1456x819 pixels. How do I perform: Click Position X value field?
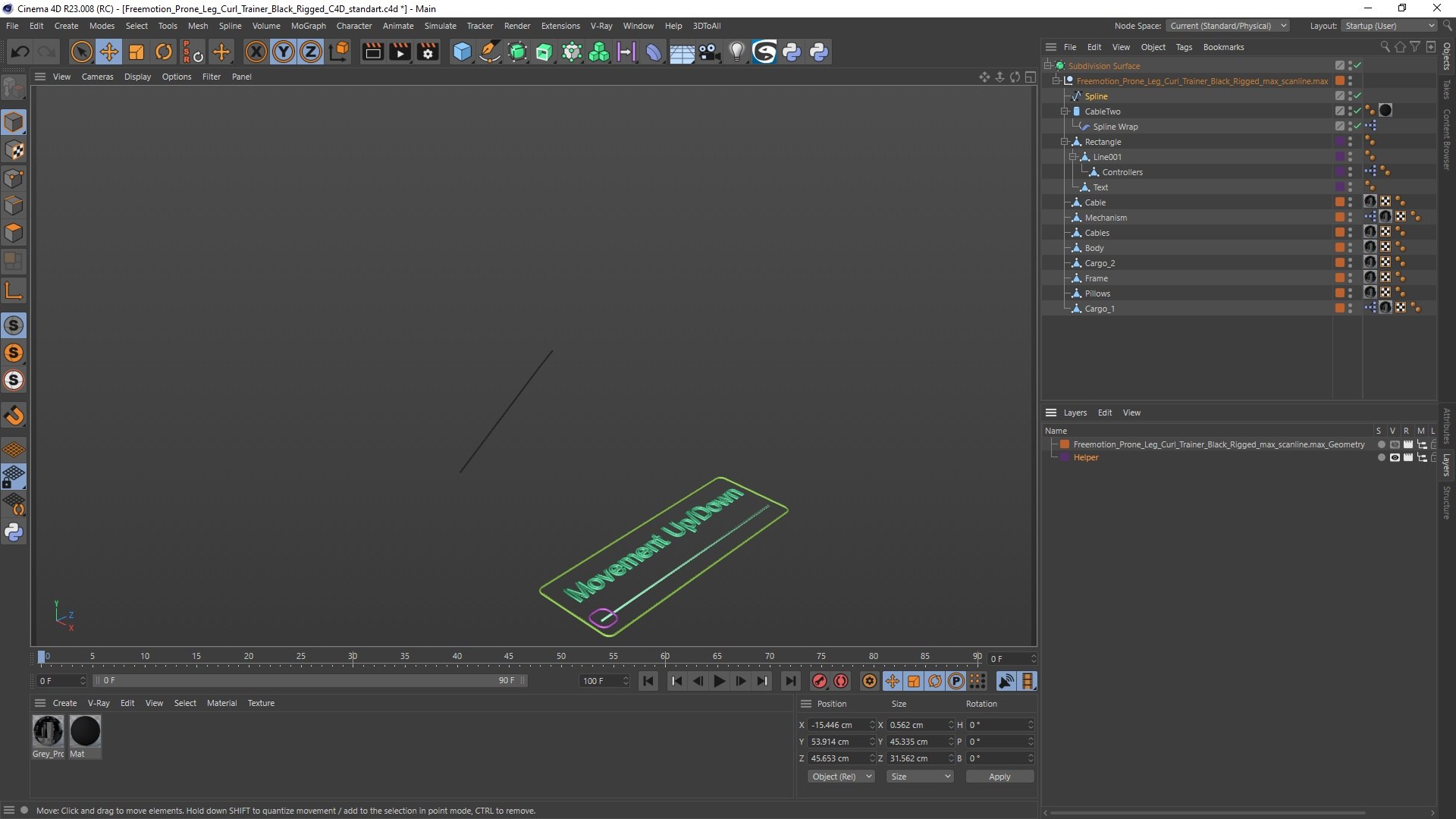(x=837, y=725)
